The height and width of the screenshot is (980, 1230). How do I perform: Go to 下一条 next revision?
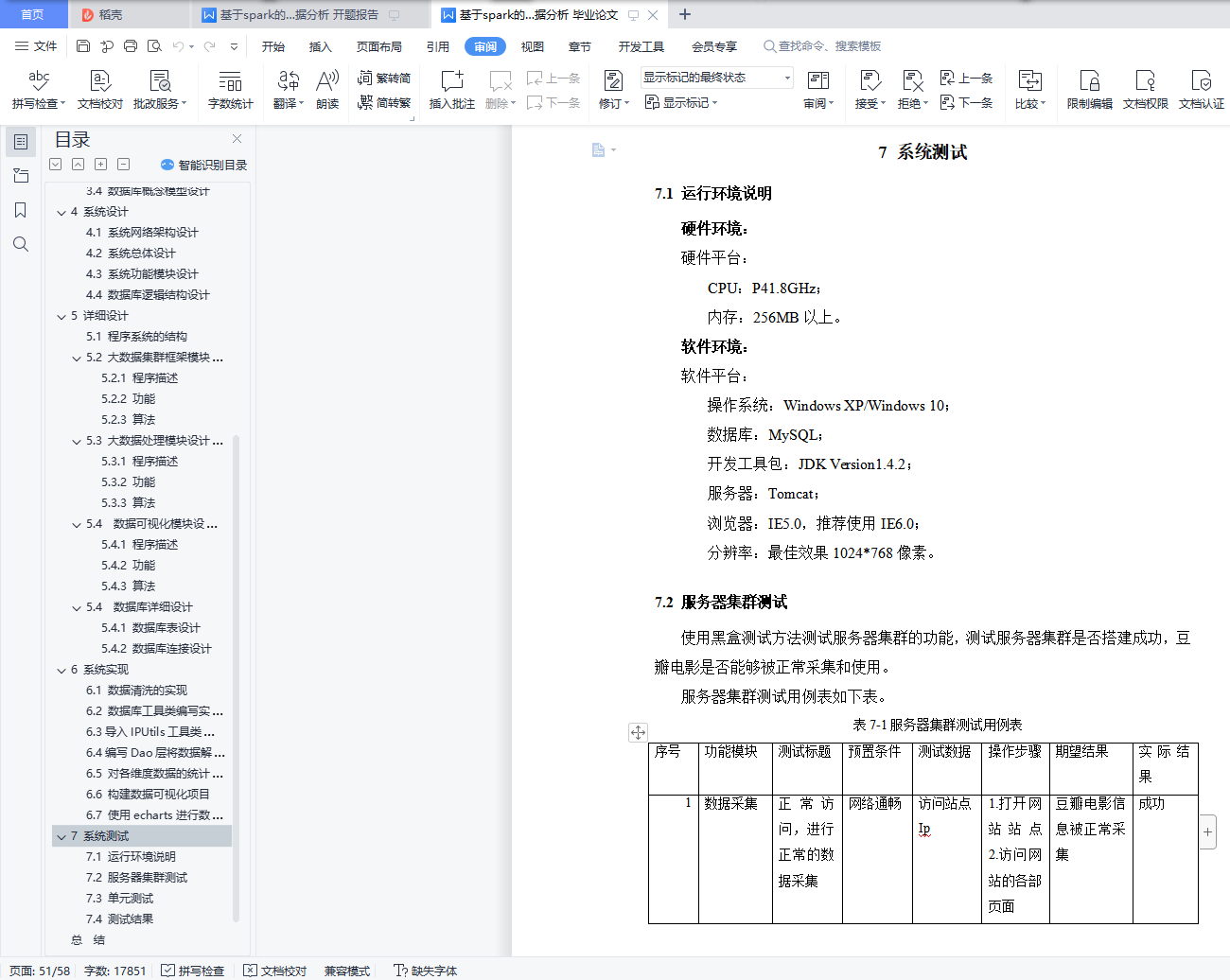pos(966,102)
